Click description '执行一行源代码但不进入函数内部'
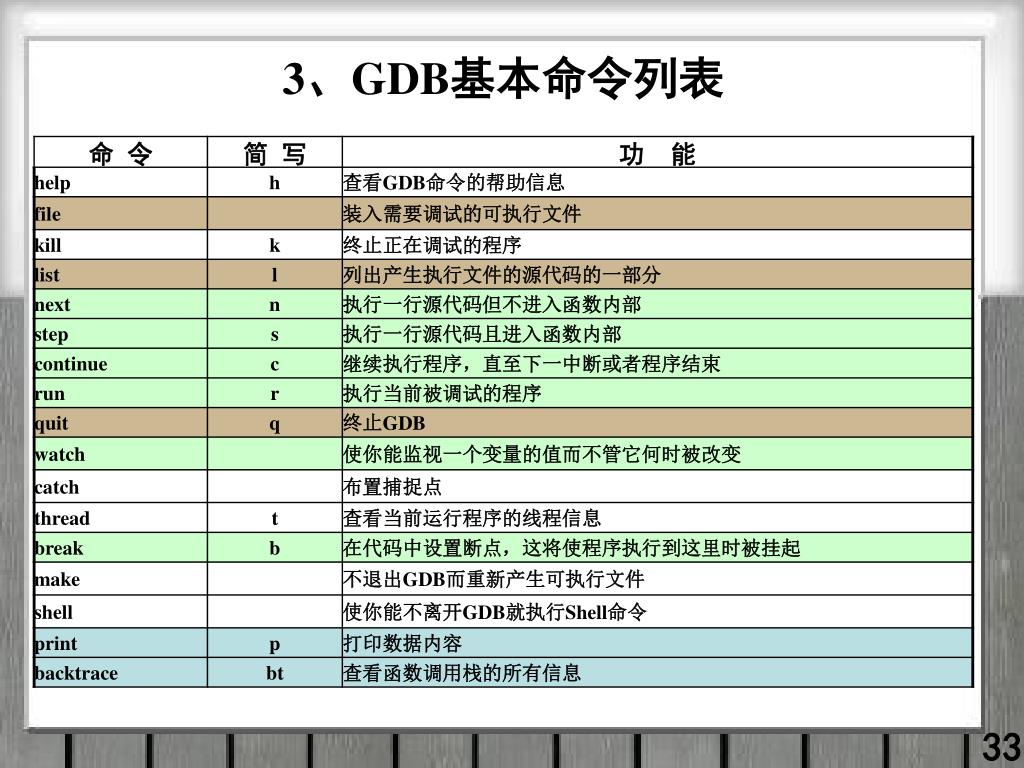Screen dimensions: 1024x768 tap(492, 305)
